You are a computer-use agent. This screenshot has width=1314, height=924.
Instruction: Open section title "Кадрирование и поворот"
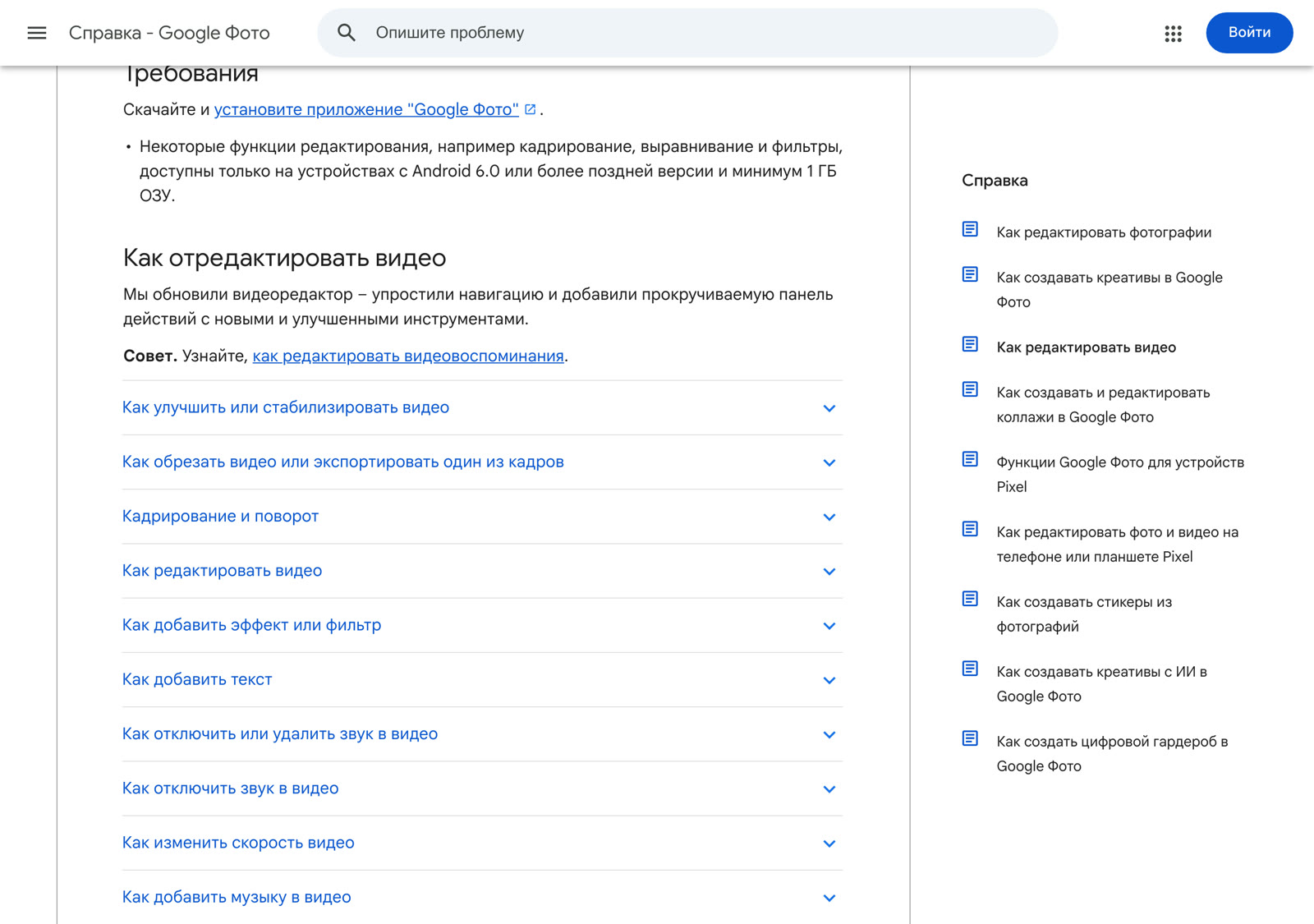pos(220,516)
